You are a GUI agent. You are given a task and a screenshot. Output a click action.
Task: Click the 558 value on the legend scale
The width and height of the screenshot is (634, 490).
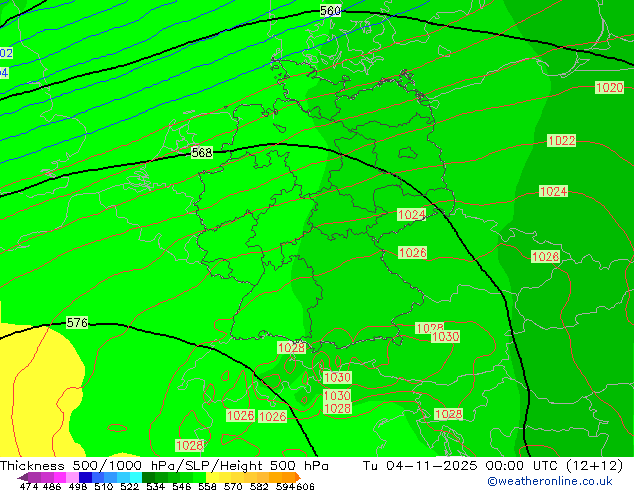pos(207,486)
